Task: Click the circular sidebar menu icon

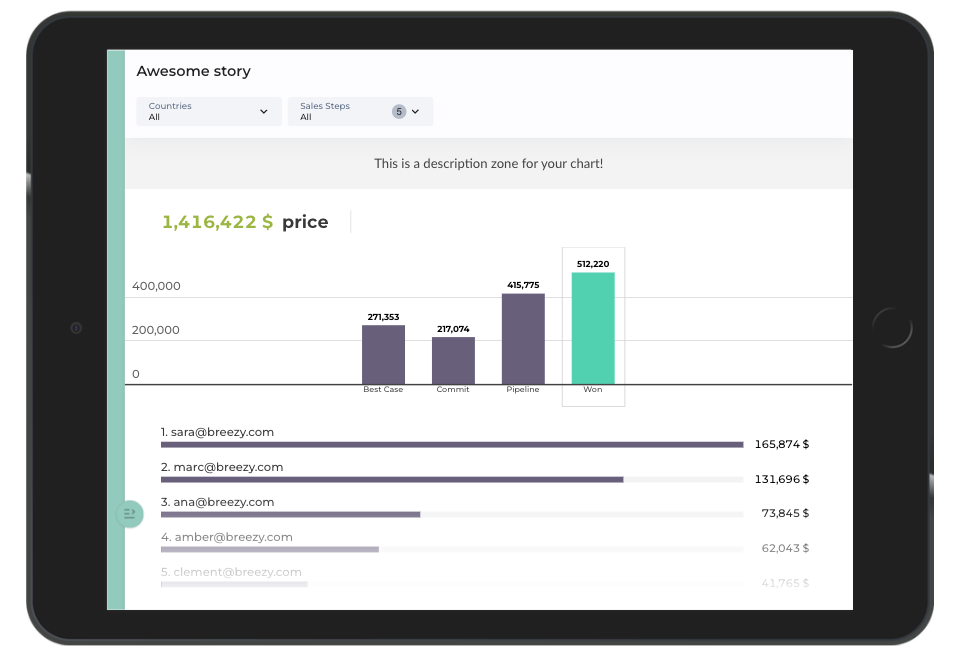Action: coord(129,514)
